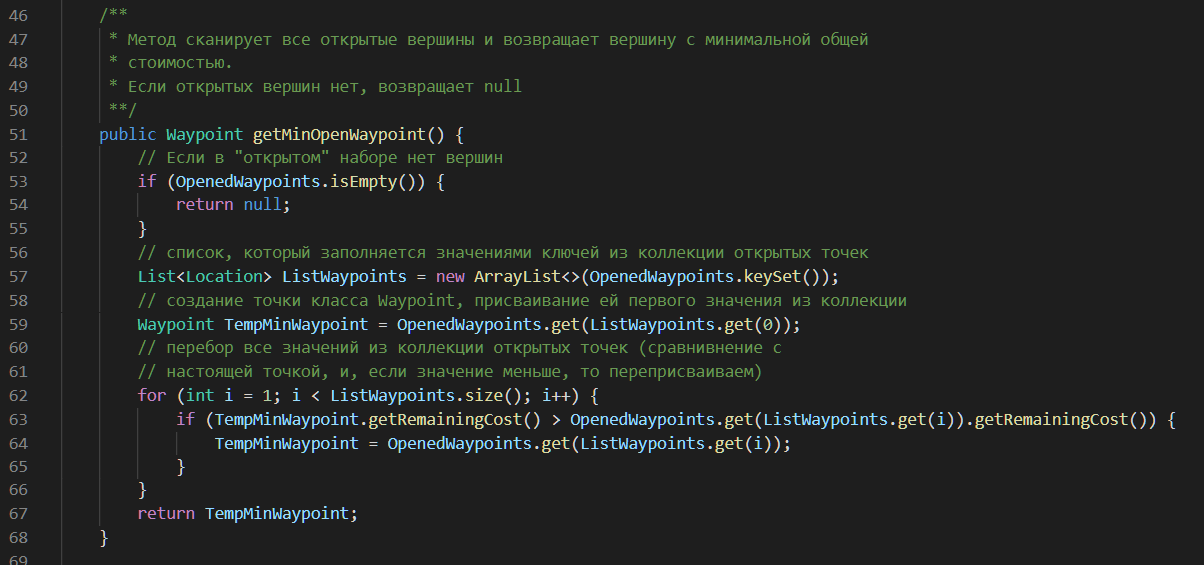Image resolution: width=1204 pixels, height=565 pixels.
Task: Click the for keyword on line 62
Action: coord(152,395)
